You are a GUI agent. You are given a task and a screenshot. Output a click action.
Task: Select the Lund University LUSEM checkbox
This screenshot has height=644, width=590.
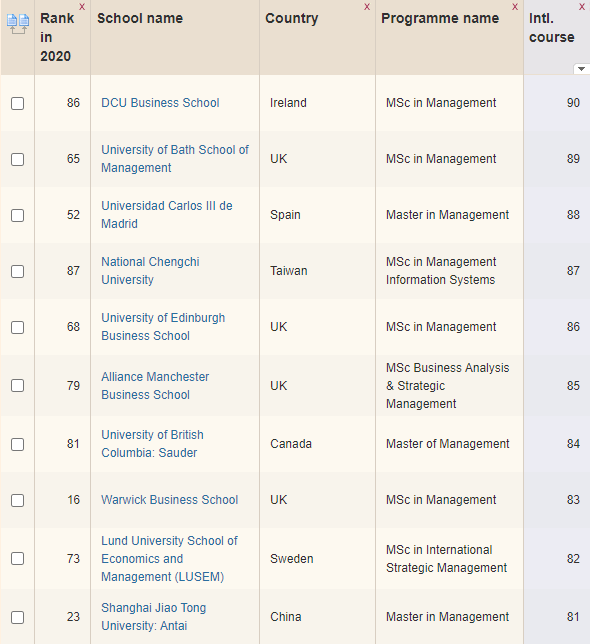tap(17, 559)
